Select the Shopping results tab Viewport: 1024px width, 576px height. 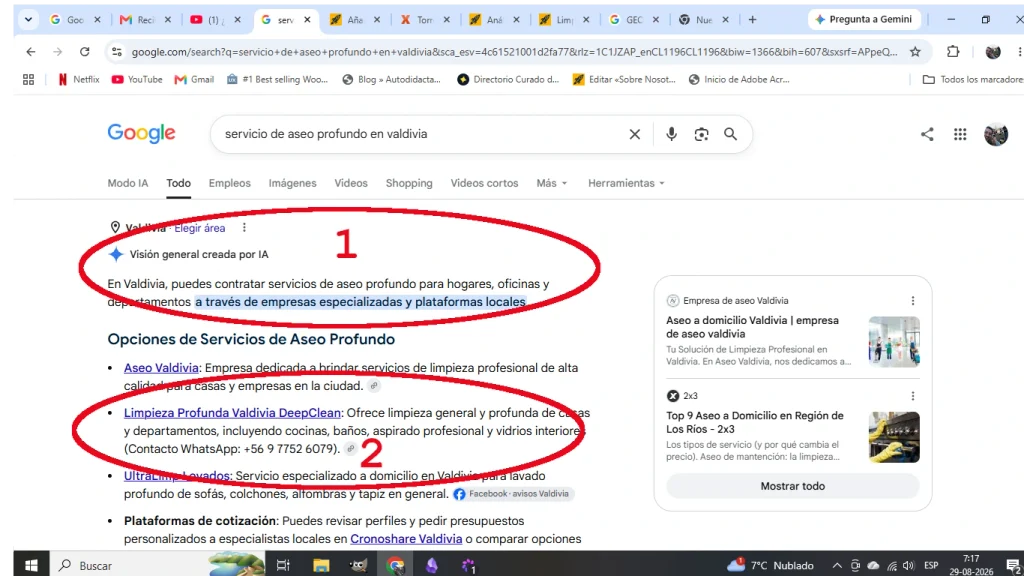pos(409,184)
